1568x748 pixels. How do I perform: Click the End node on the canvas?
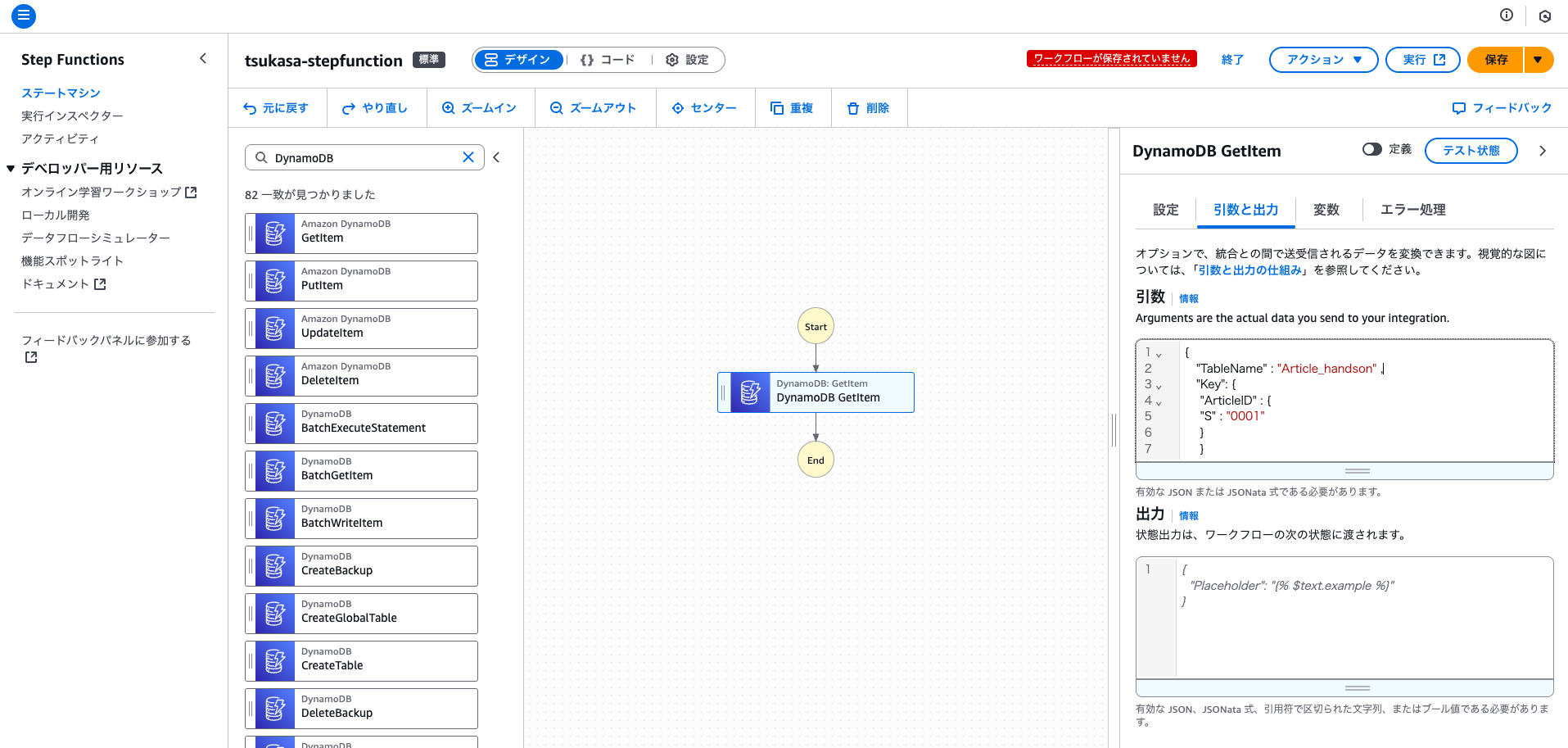(x=816, y=460)
